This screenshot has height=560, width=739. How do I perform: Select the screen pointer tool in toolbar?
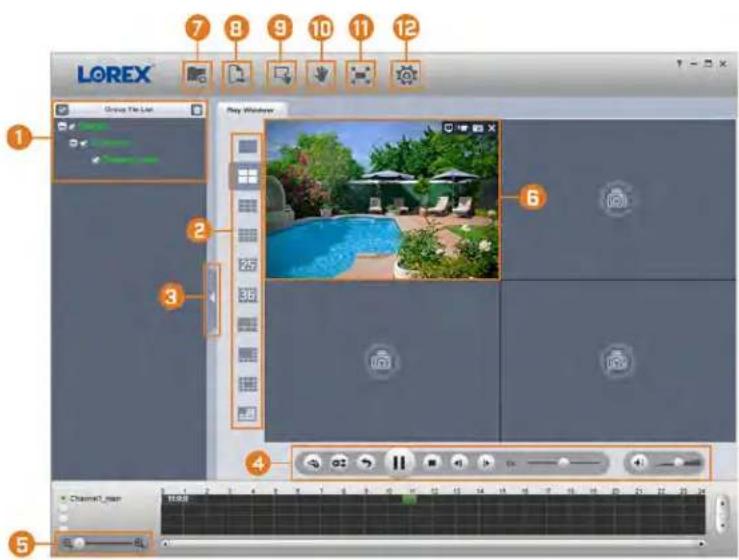(x=282, y=75)
